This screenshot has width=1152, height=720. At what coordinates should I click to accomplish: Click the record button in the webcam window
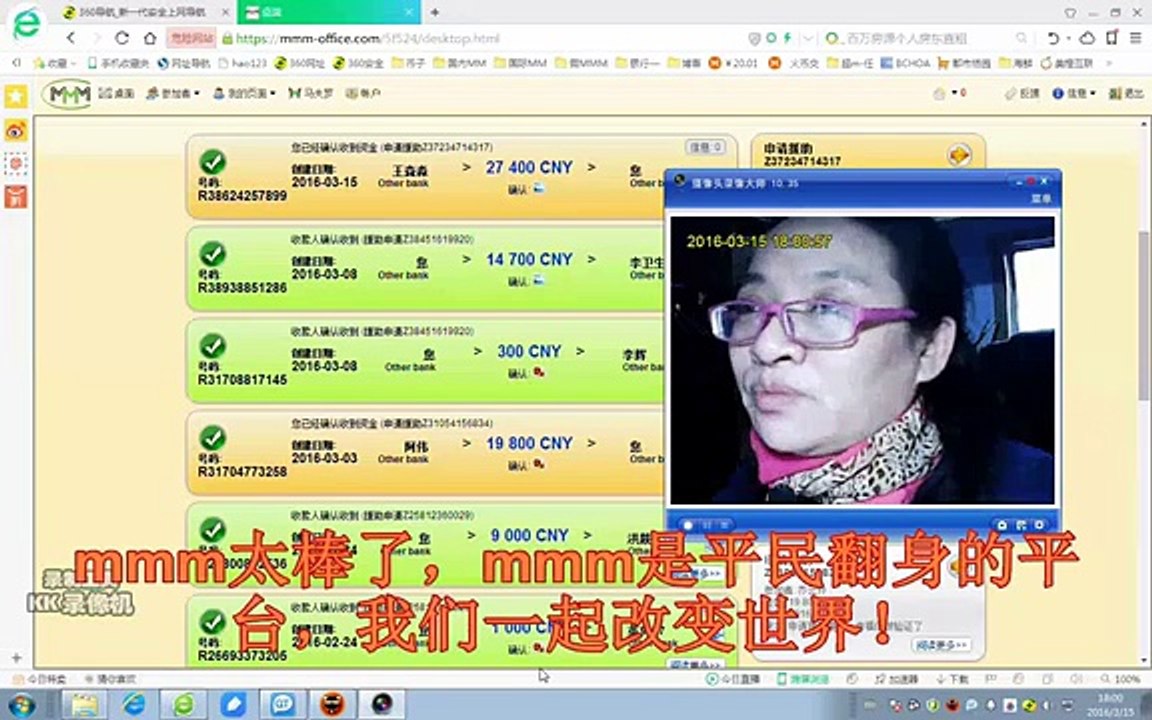pos(688,525)
